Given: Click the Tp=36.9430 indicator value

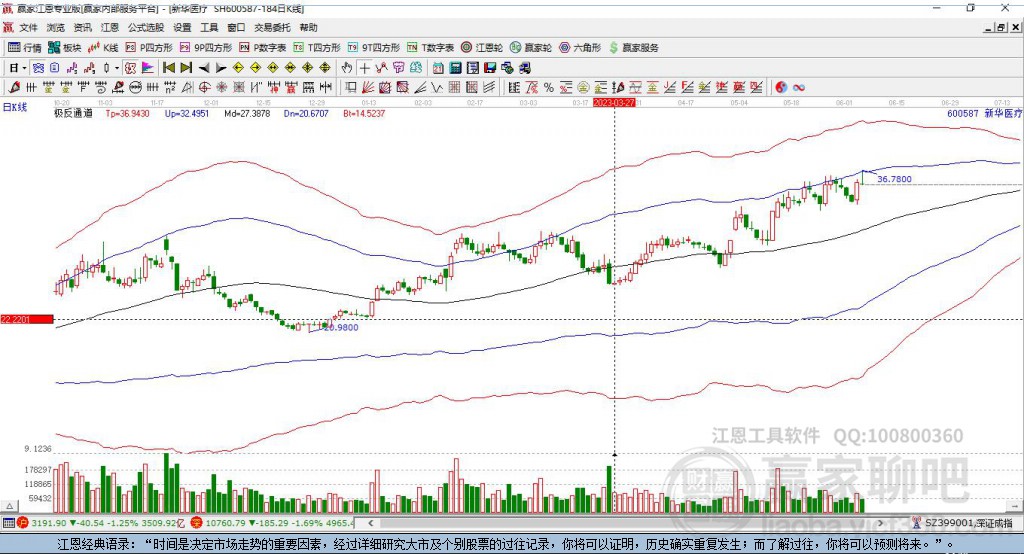Looking at the screenshot, I should [127, 113].
